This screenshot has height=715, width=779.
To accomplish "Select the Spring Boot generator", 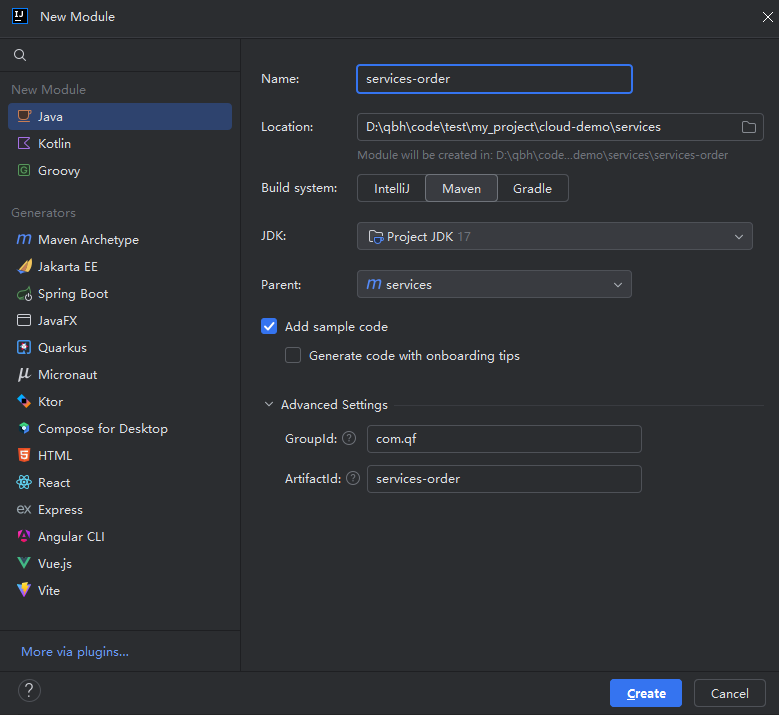I will coord(120,294).
